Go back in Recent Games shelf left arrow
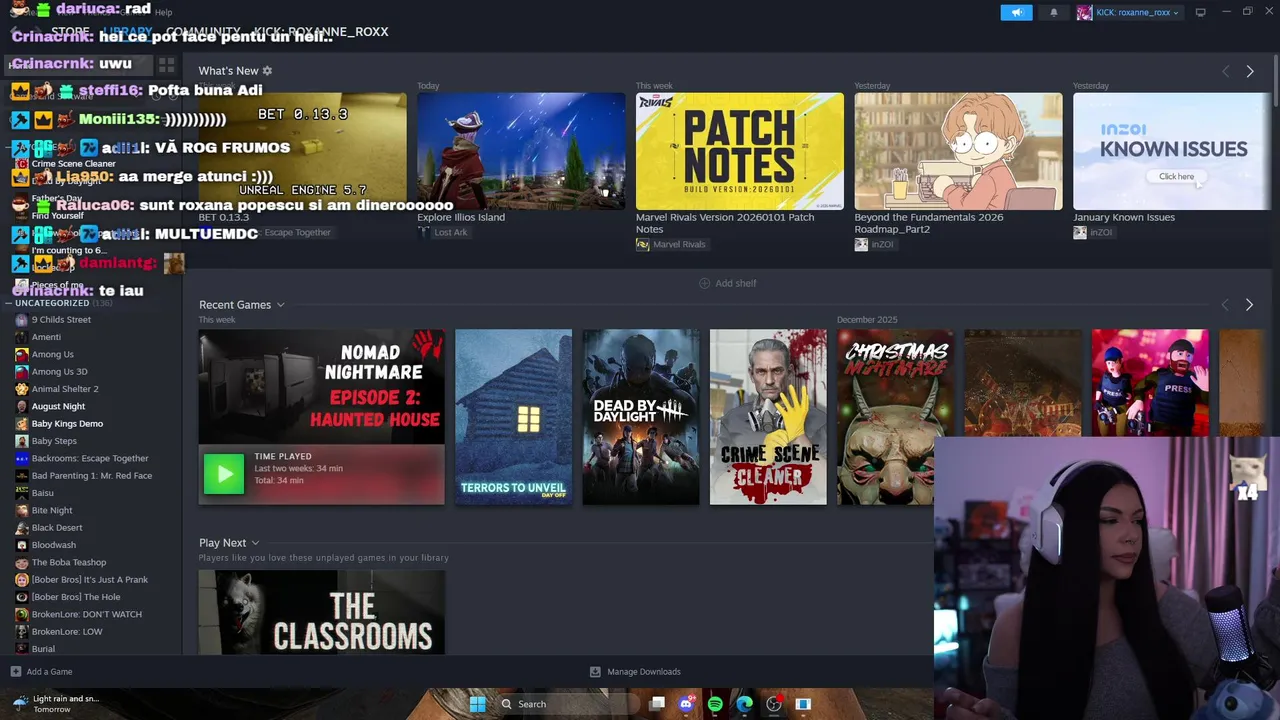This screenshot has height=720, width=1280. coord(1225,304)
